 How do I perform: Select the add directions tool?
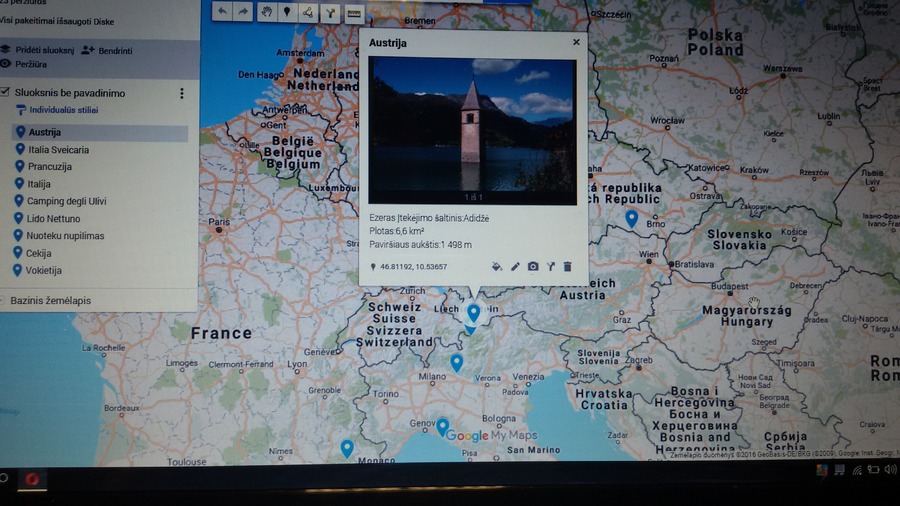[331, 13]
